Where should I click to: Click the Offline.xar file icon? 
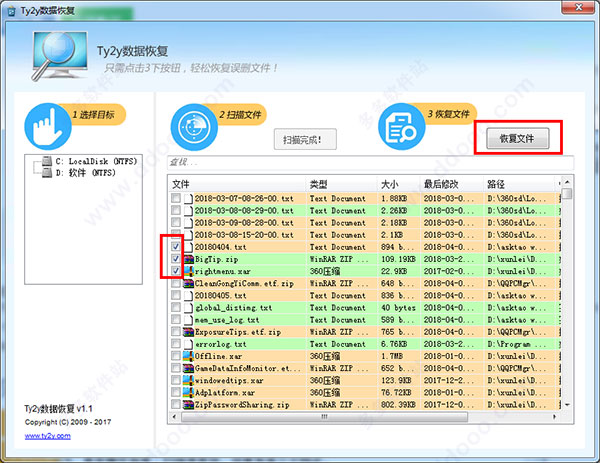coord(189,356)
